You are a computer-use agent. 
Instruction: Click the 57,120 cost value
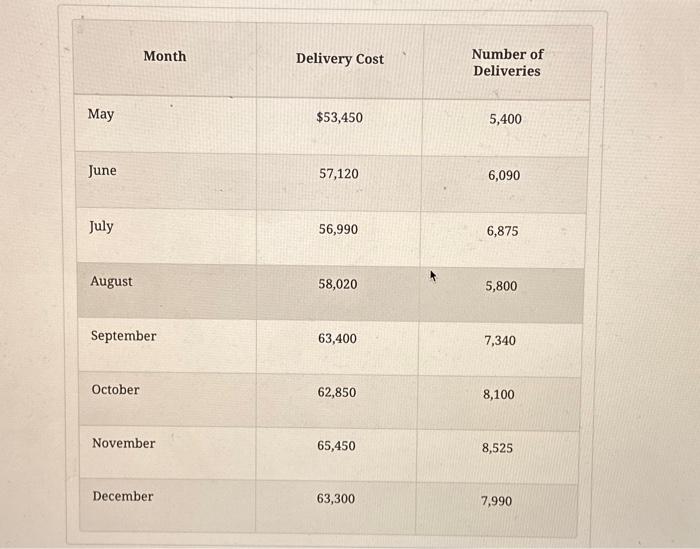tap(338, 174)
